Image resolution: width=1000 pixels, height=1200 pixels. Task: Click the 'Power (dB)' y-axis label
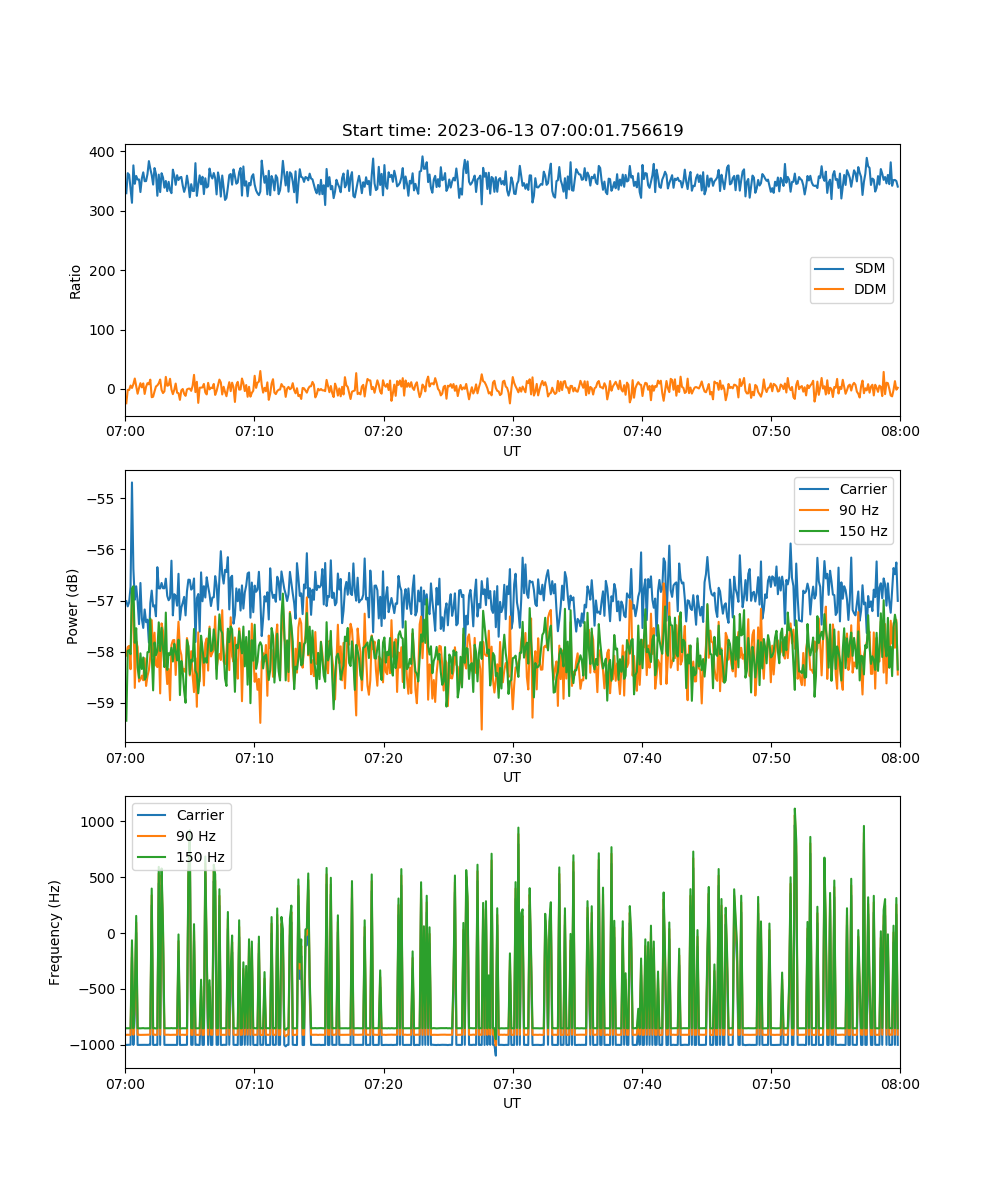click(73, 607)
